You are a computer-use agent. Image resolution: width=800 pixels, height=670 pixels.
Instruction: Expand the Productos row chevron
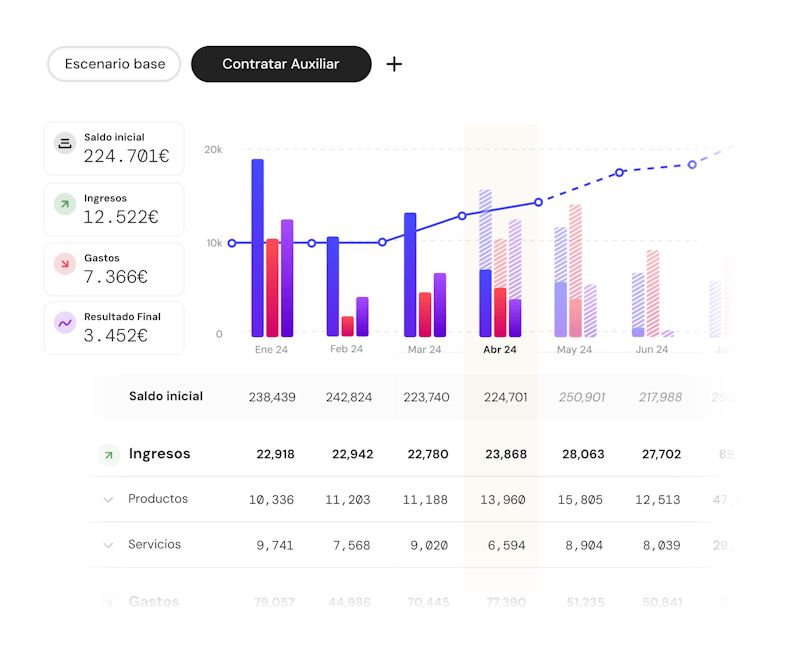point(108,500)
